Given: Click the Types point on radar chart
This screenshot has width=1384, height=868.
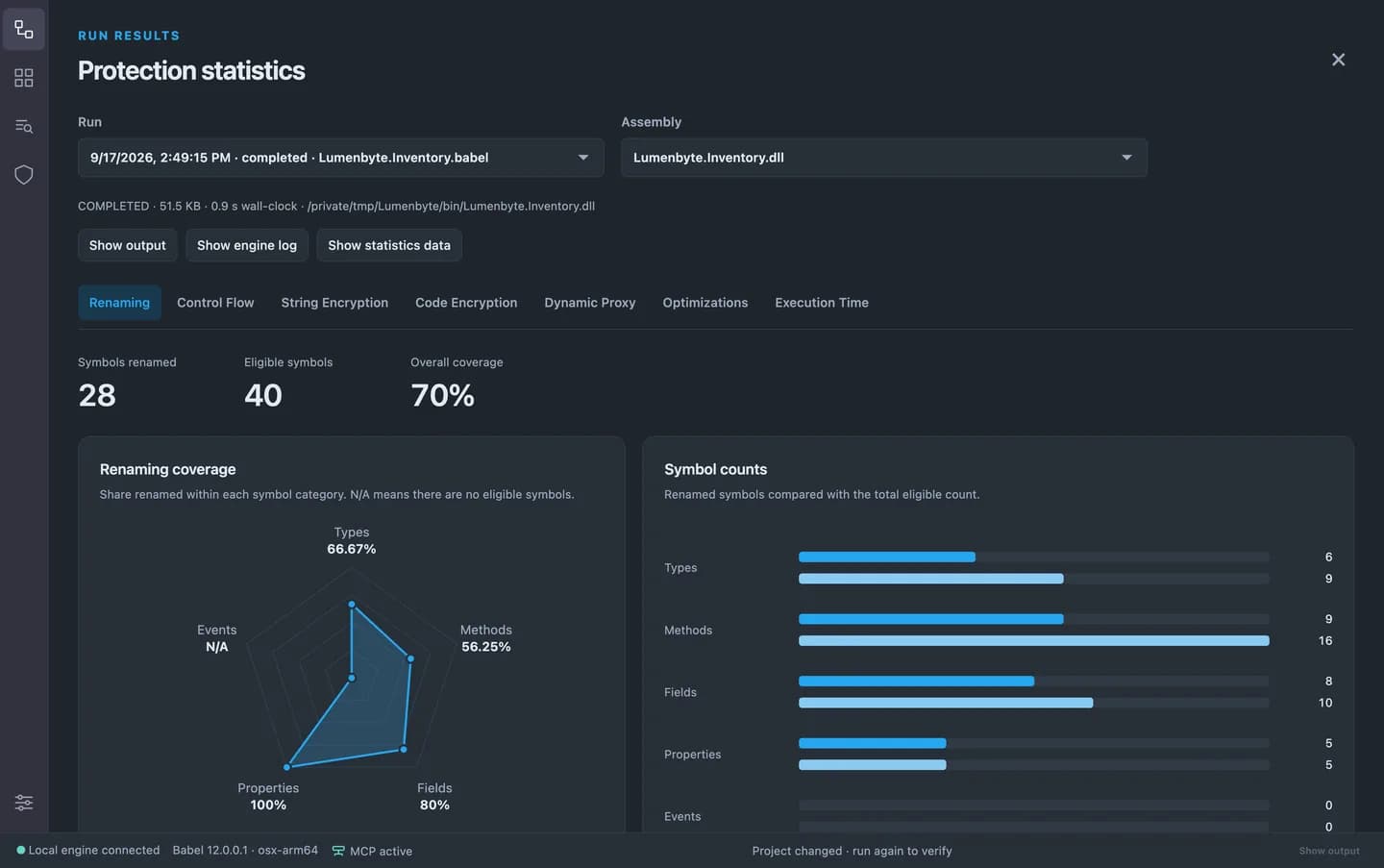Looking at the screenshot, I should [x=352, y=605].
